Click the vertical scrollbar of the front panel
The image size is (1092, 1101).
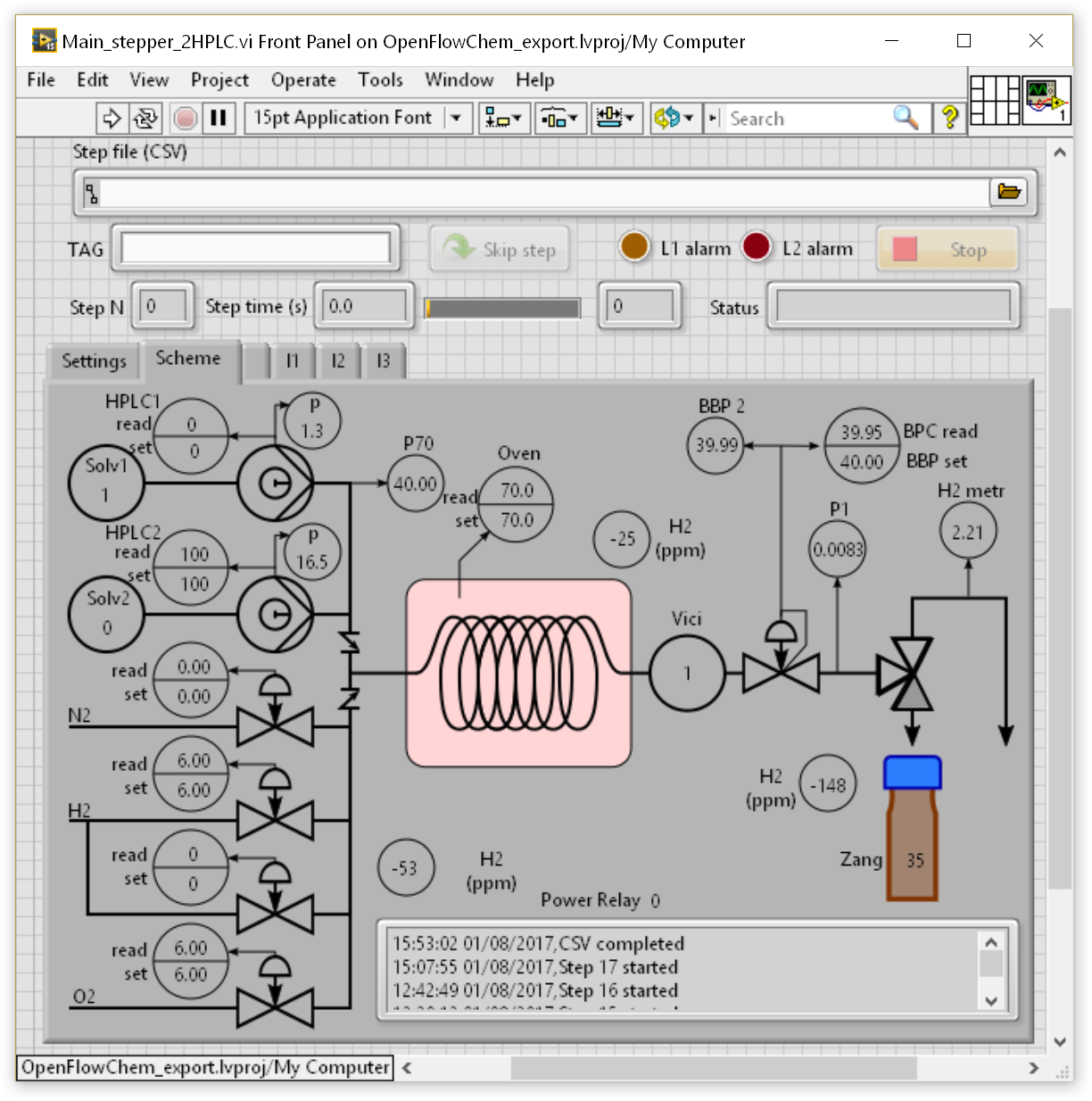click(1060, 598)
